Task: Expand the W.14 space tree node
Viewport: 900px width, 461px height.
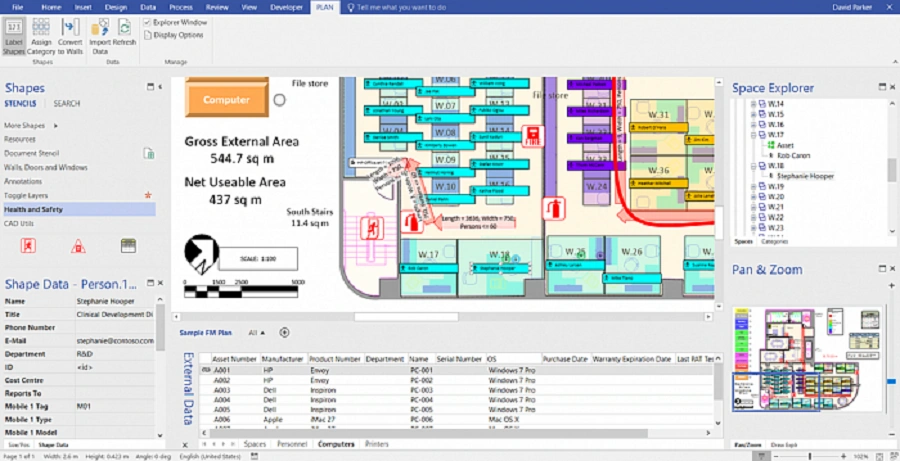Action: coord(753,104)
